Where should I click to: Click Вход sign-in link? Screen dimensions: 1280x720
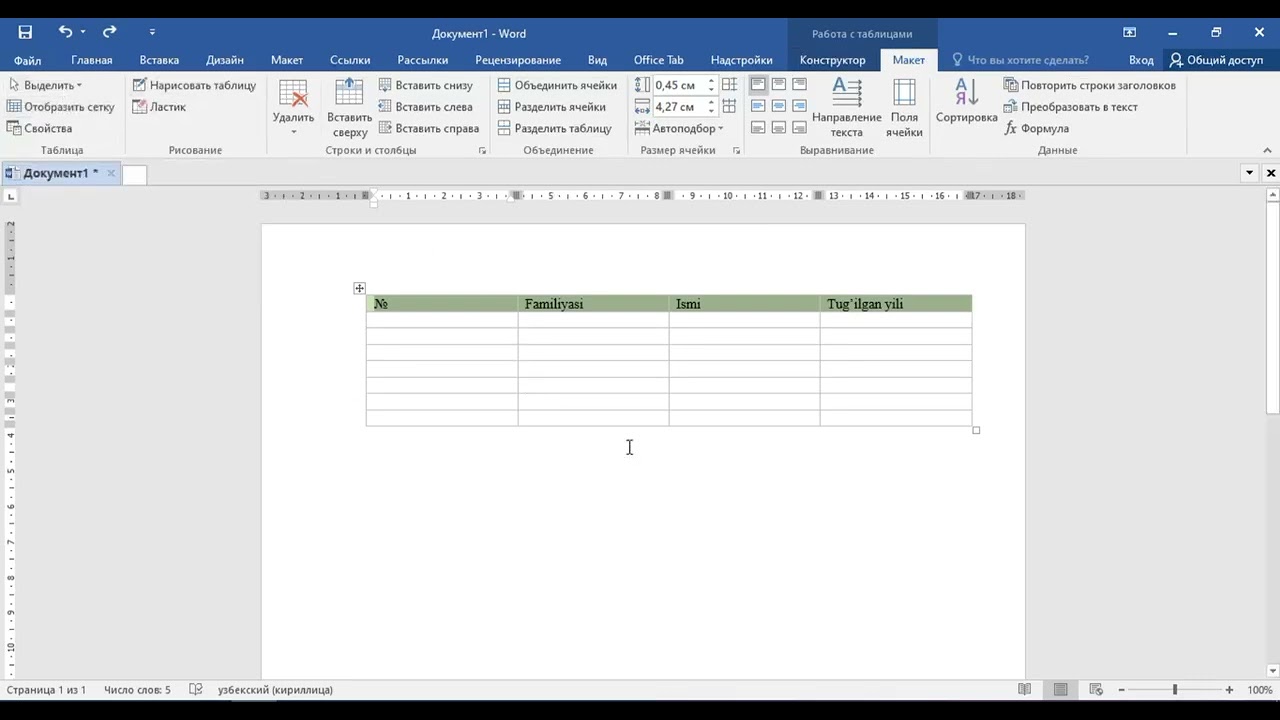1141,60
